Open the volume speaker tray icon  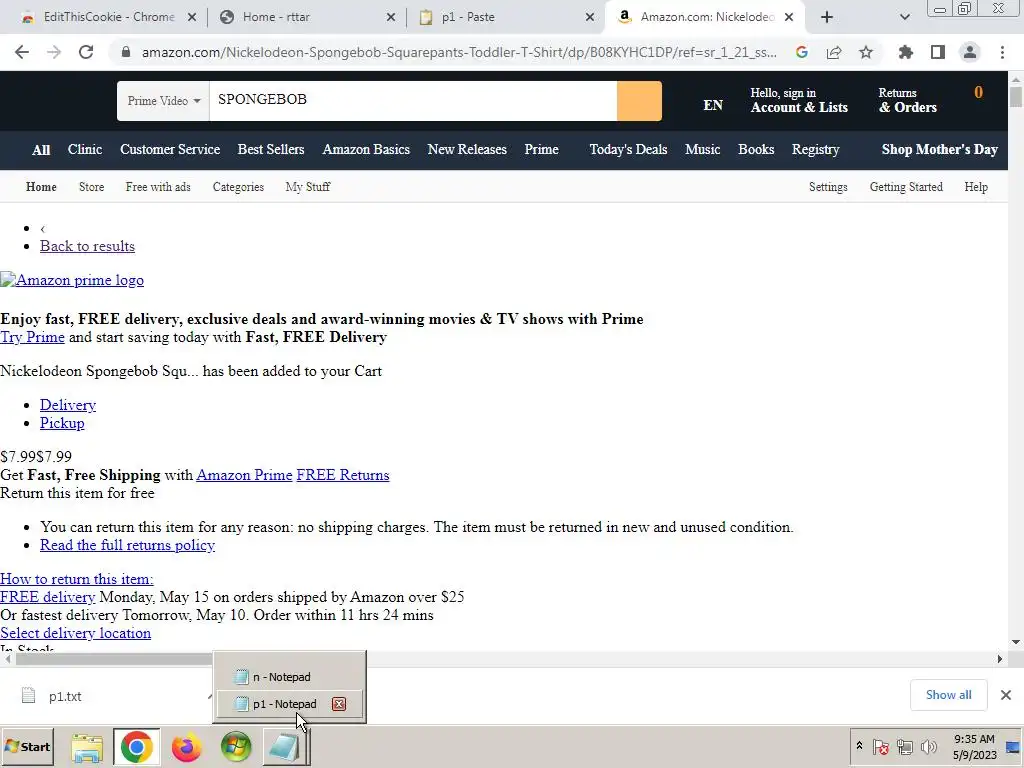[x=928, y=746]
